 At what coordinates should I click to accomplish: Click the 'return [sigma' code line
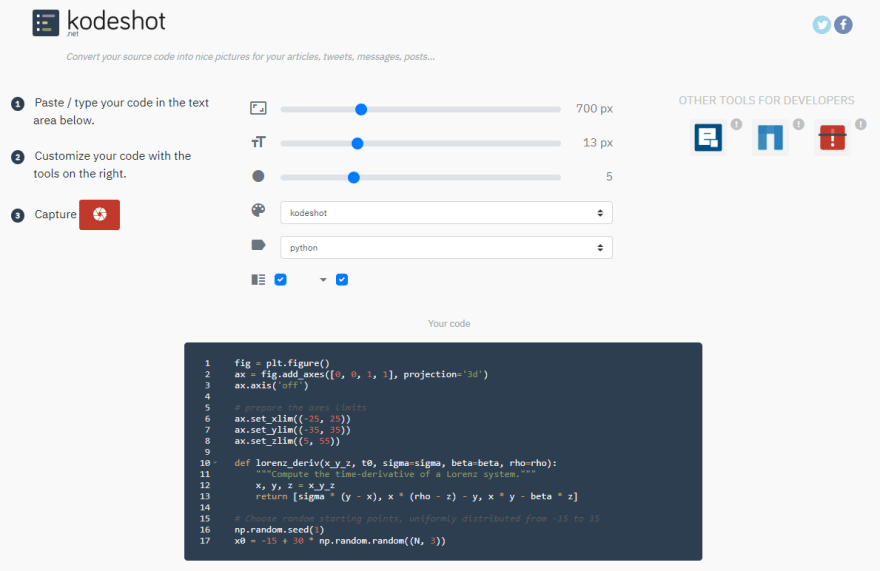(416, 496)
